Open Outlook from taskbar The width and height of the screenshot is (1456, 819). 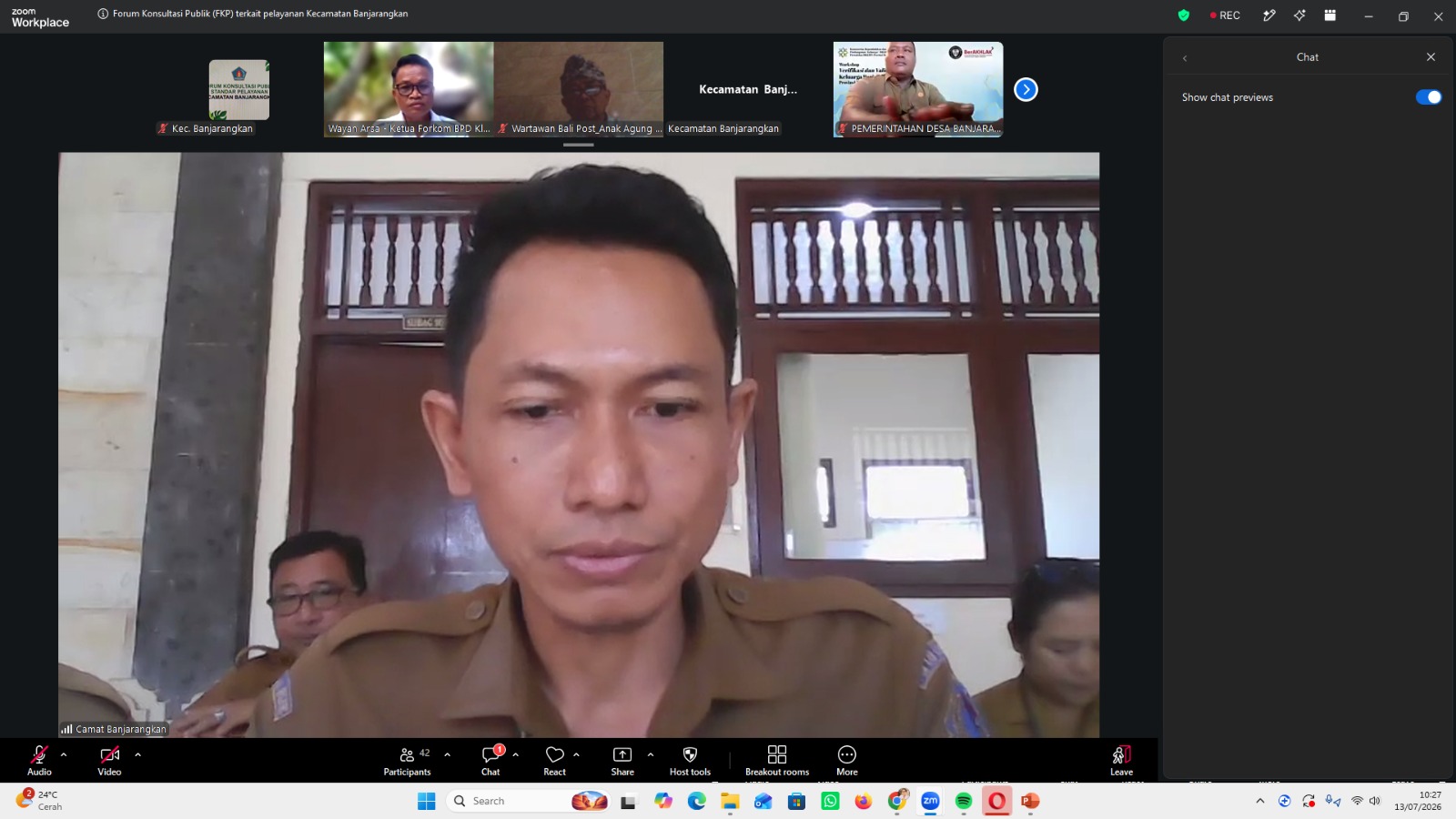[763, 801]
